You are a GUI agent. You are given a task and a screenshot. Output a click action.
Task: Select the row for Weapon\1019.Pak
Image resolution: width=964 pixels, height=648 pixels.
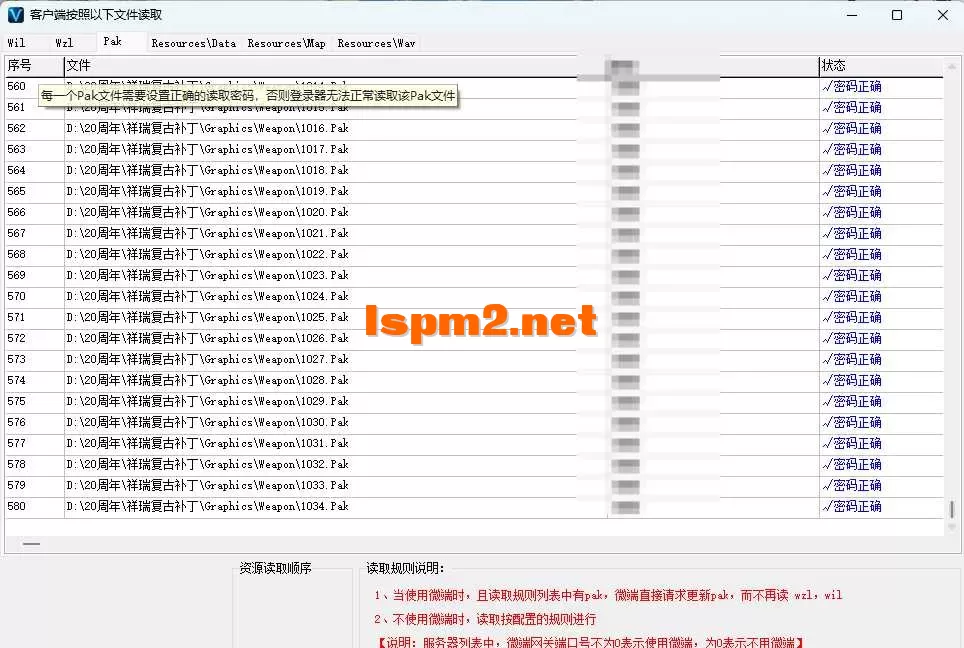tap(473, 191)
